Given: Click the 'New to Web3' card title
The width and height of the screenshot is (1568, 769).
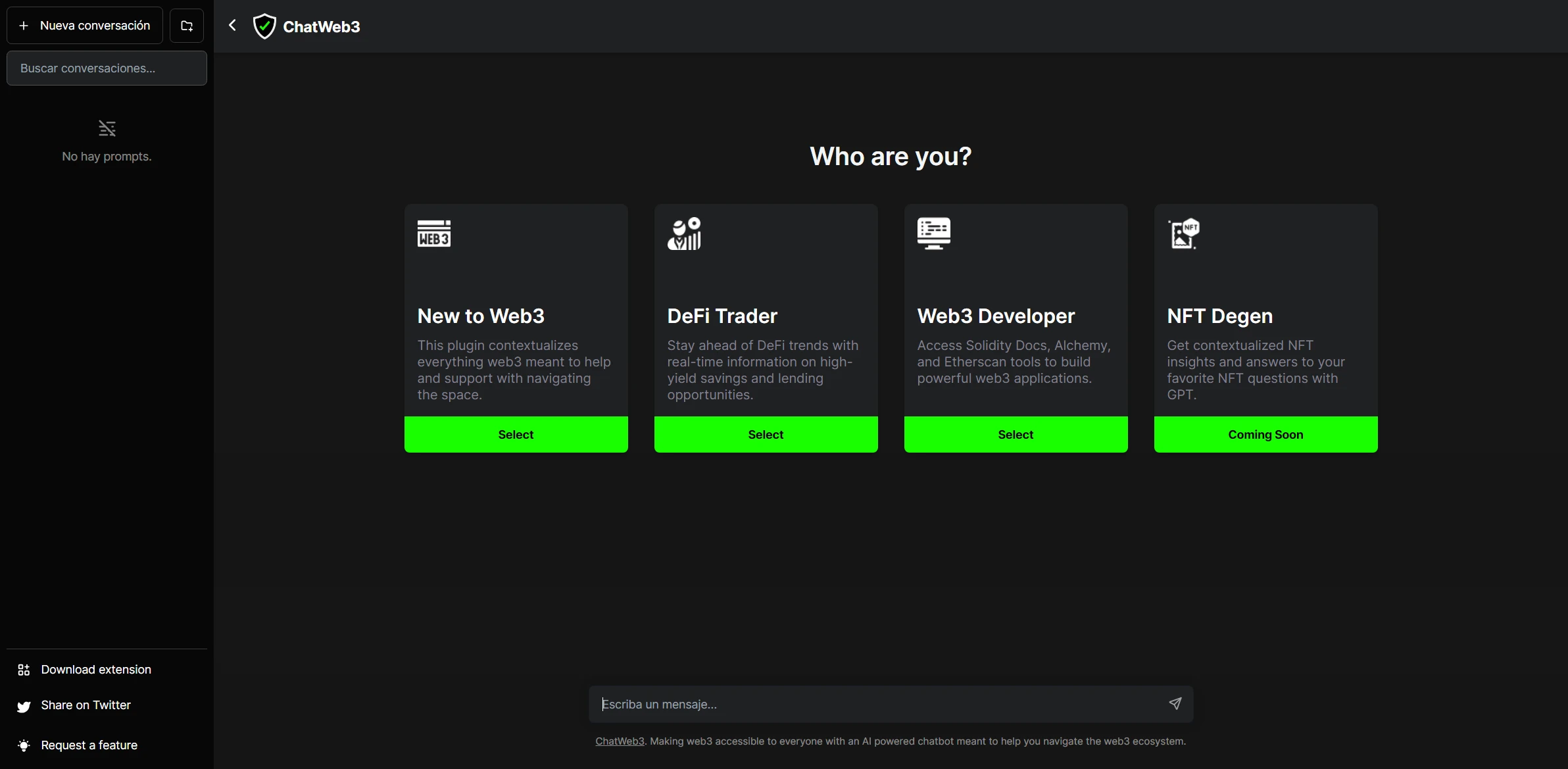Looking at the screenshot, I should [481, 316].
